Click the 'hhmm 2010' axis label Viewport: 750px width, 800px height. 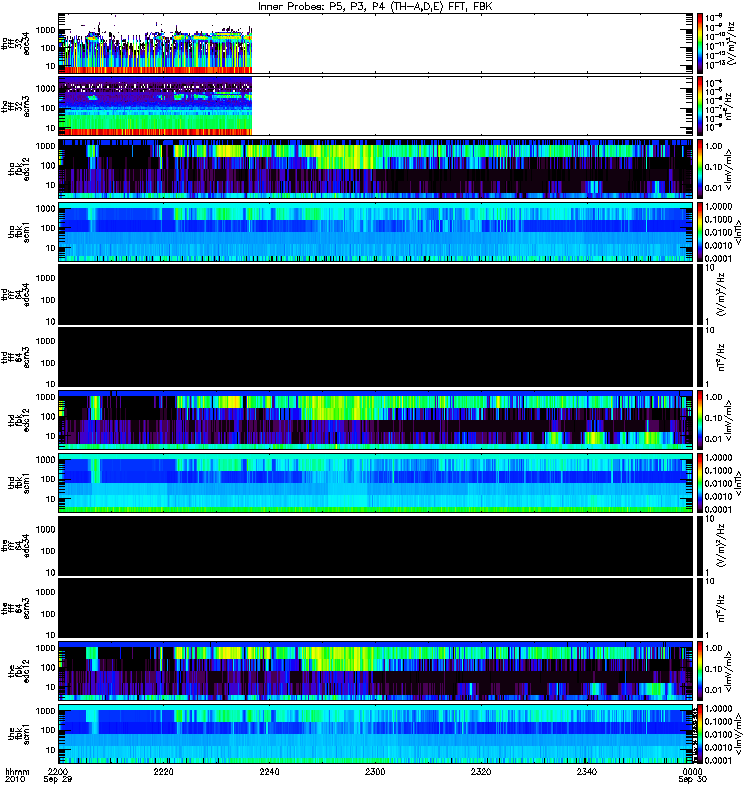(17, 776)
